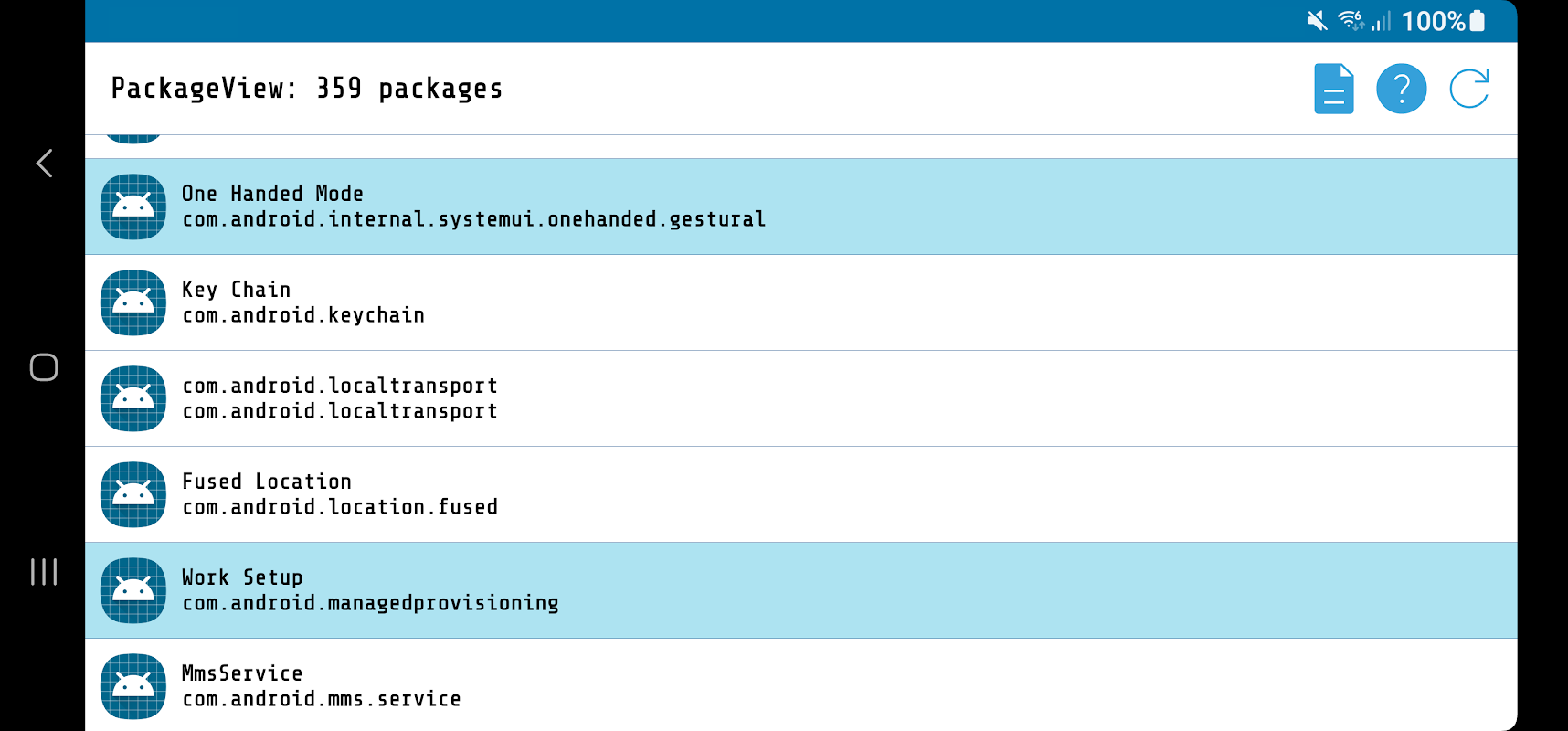Image resolution: width=1568 pixels, height=731 pixels.
Task: Open the MmsService package entry
Action: (822, 686)
